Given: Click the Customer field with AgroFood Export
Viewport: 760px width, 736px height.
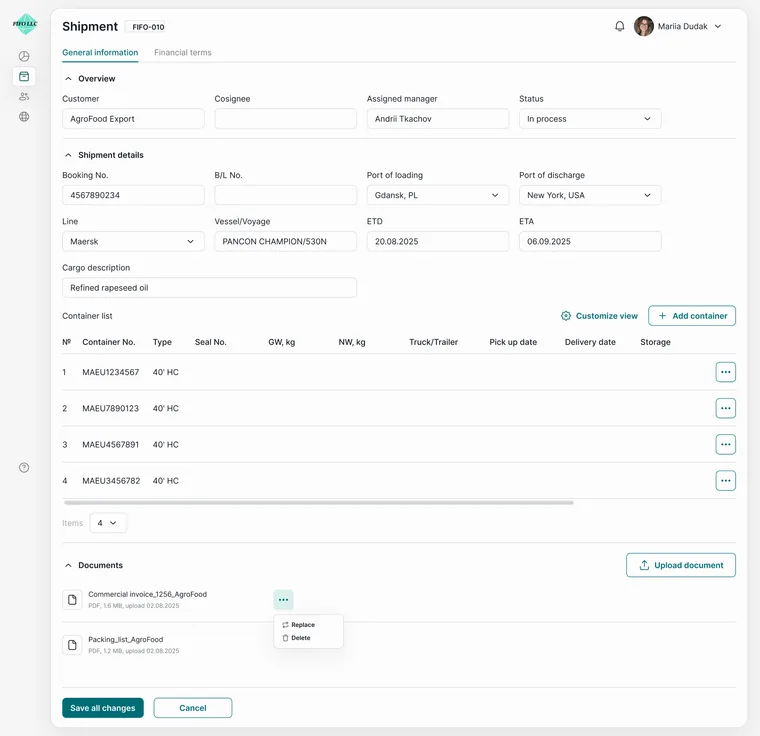Looking at the screenshot, I should tap(133, 119).
